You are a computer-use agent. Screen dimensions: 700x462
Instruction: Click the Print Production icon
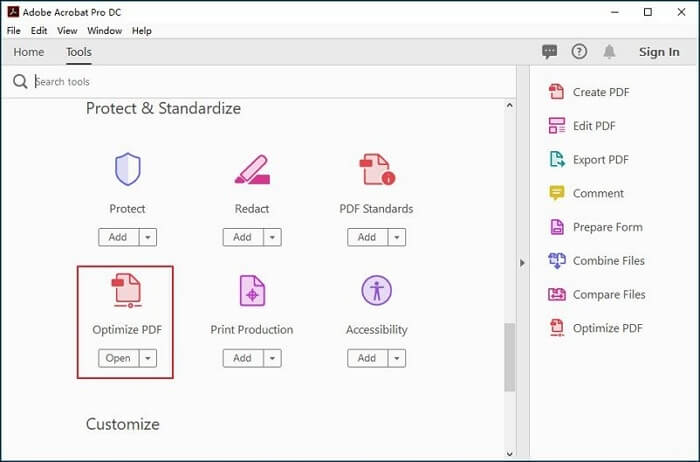pos(252,291)
